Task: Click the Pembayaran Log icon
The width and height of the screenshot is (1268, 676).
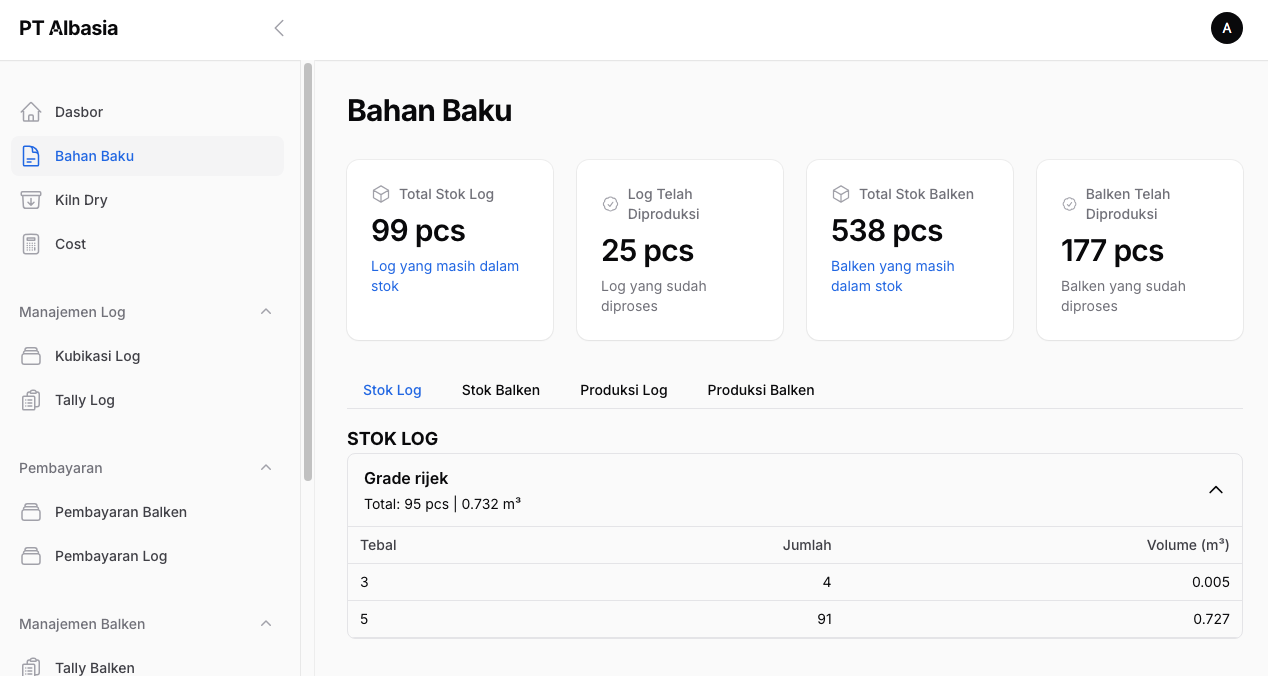Action: pyautogui.click(x=31, y=556)
